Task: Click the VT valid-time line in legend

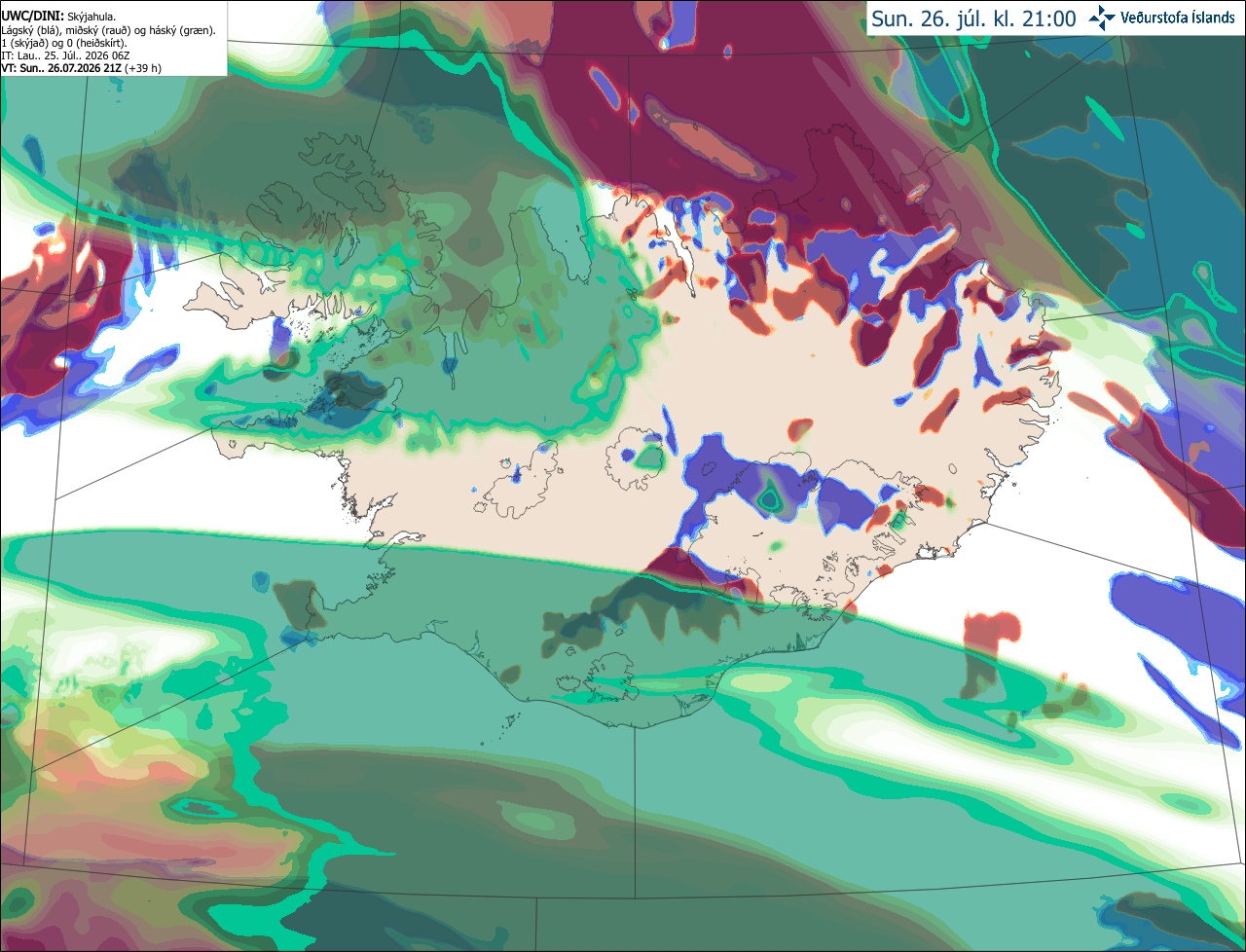Action: tap(82, 68)
